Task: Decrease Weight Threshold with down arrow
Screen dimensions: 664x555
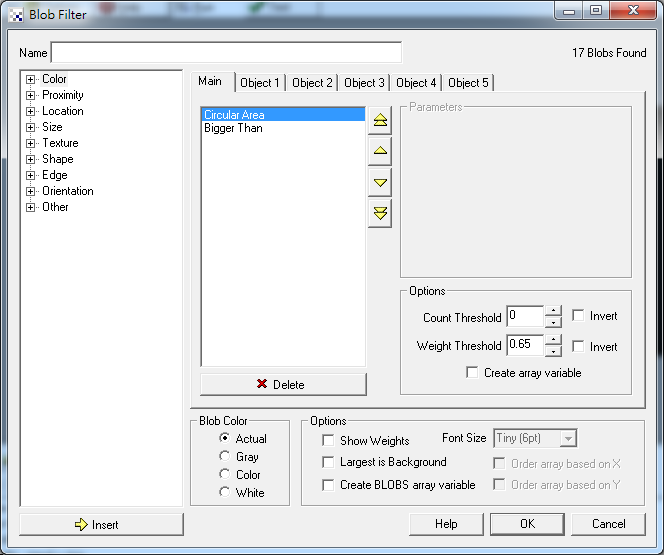Action: point(553,351)
